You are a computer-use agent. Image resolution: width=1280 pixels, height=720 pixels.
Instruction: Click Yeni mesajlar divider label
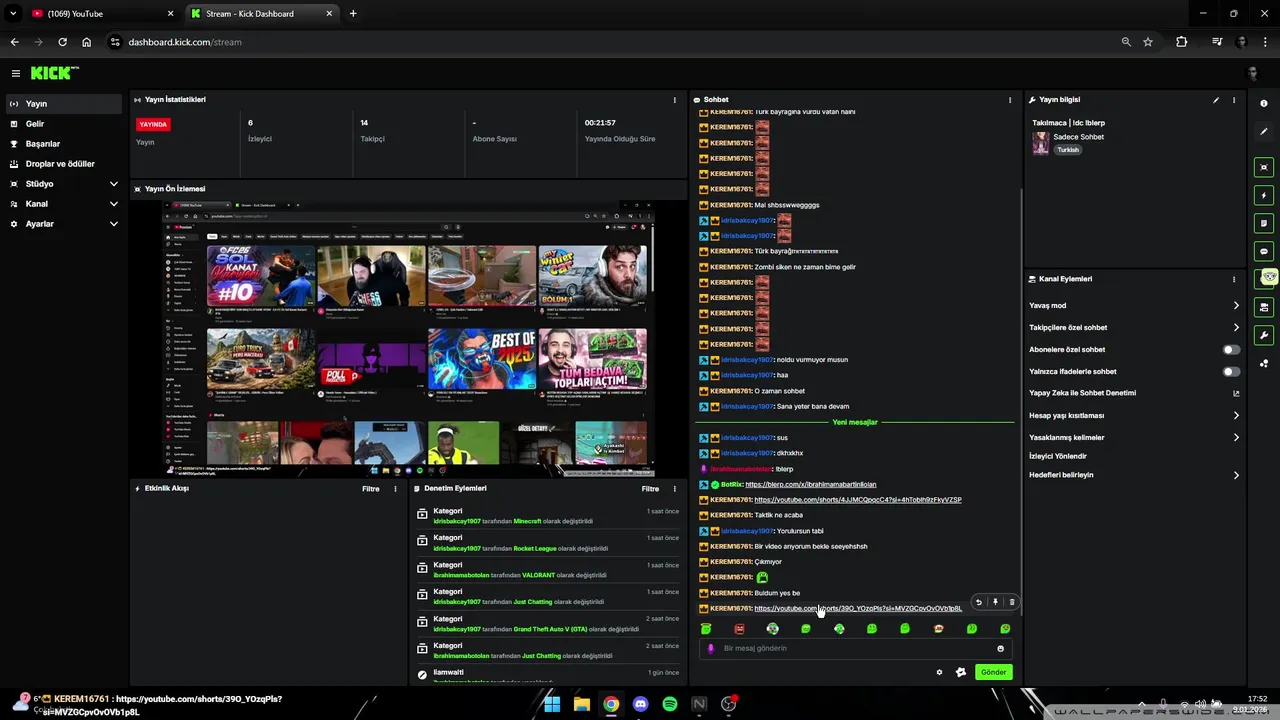(855, 422)
